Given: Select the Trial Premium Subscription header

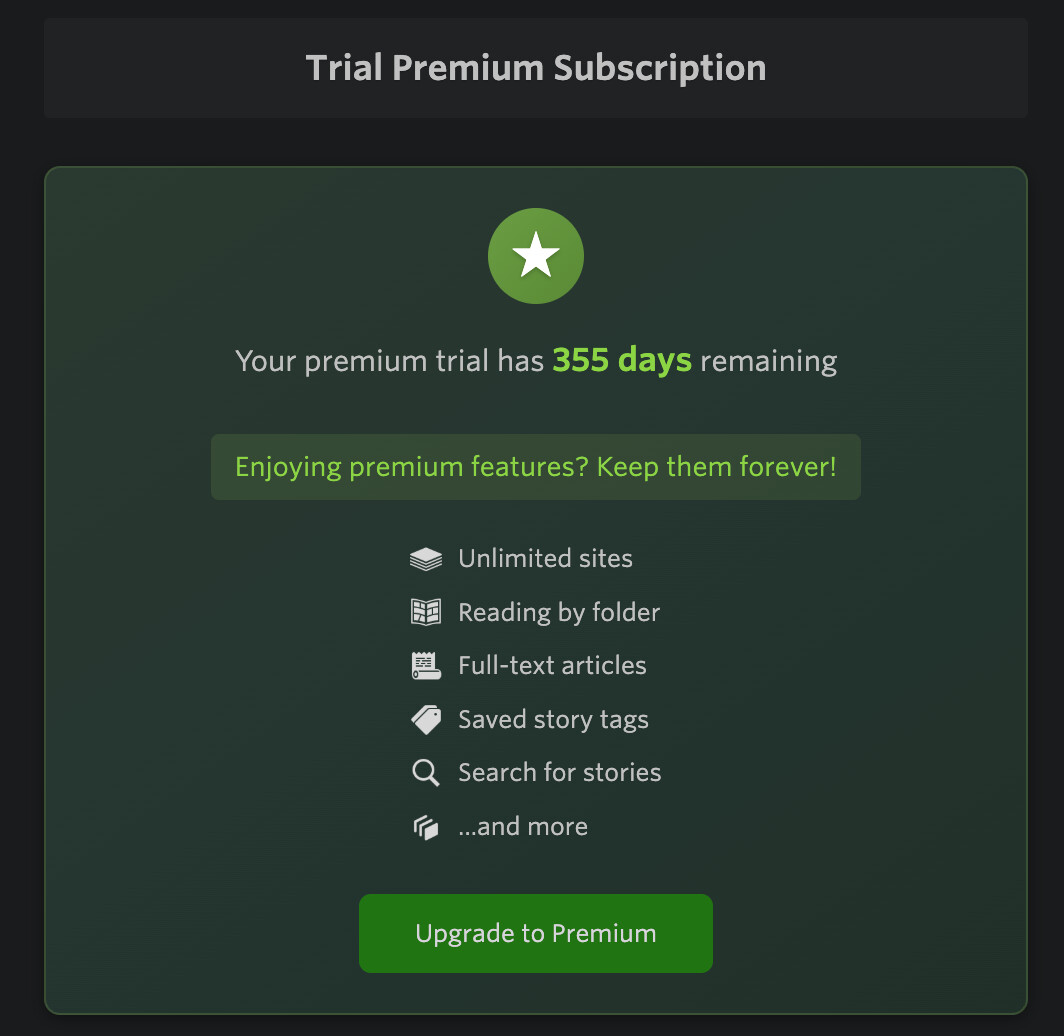Looking at the screenshot, I should point(536,68).
